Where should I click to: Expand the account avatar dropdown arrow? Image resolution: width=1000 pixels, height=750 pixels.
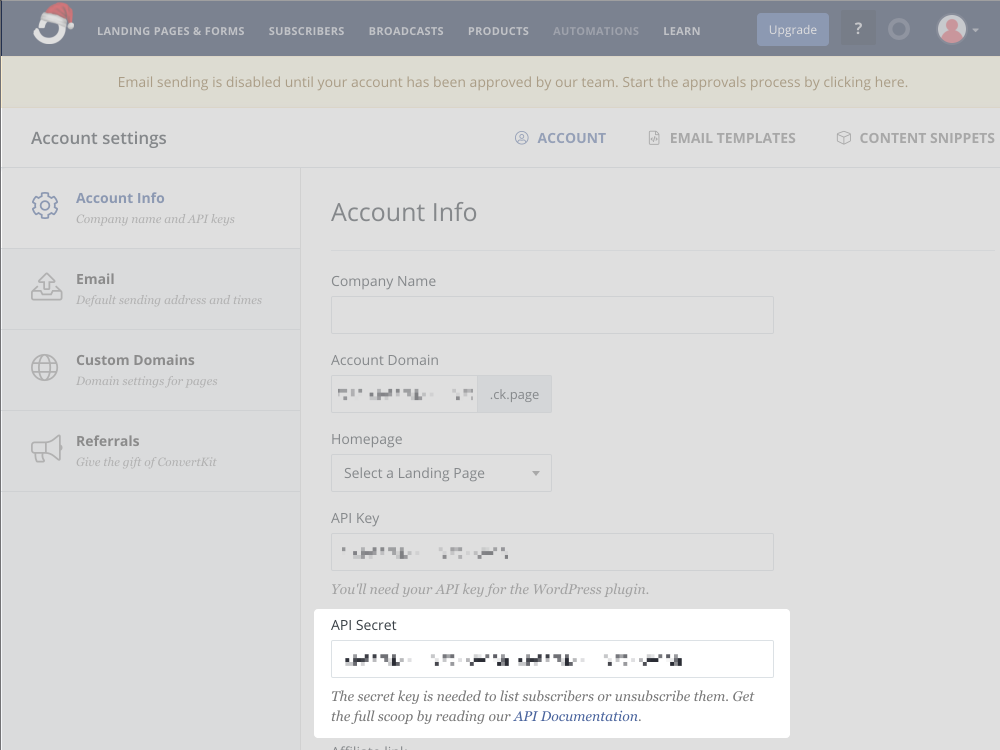[975, 31]
